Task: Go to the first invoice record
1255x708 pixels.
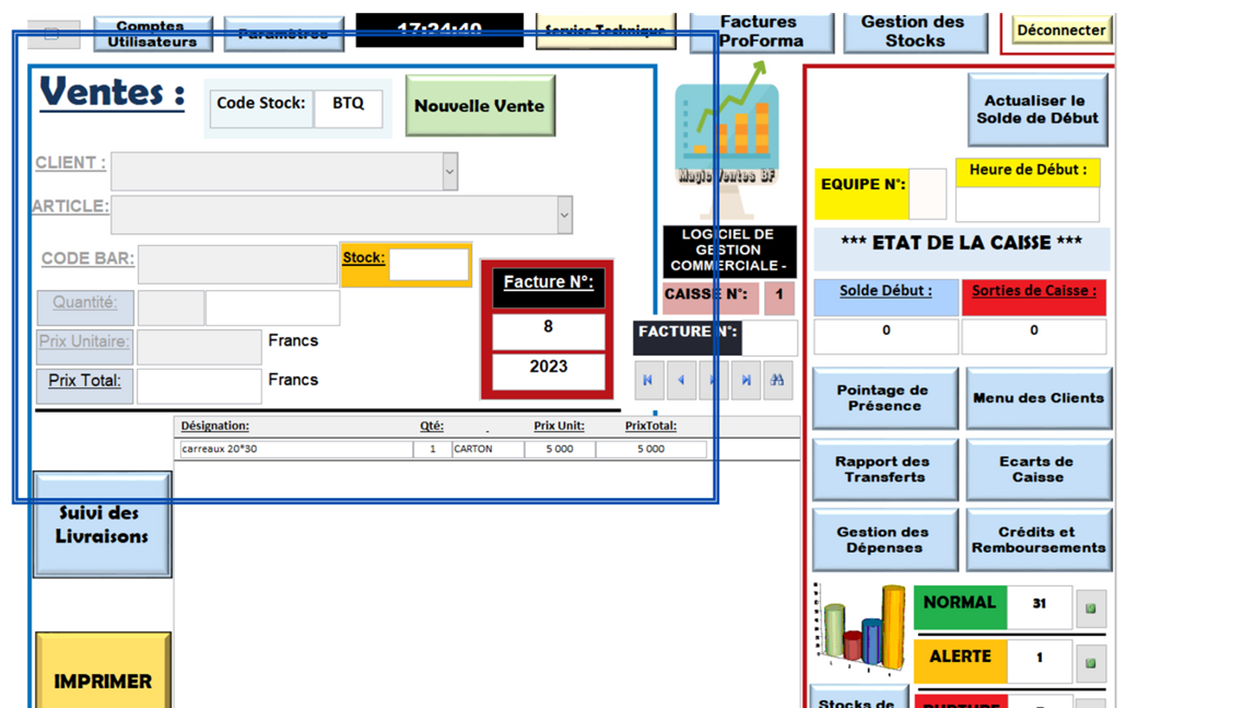Action: tap(648, 380)
